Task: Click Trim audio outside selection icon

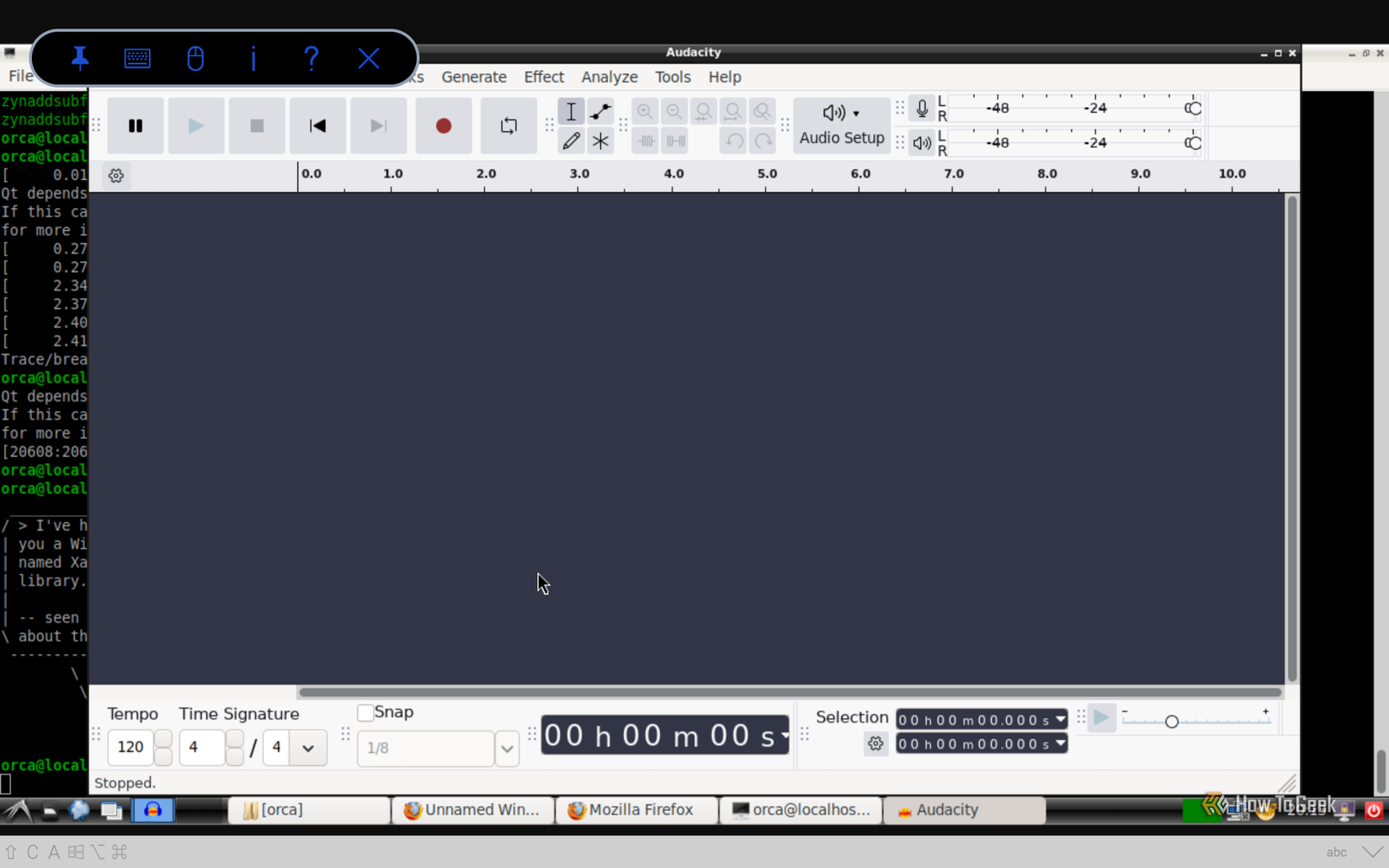Action: click(x=646, y=141)
